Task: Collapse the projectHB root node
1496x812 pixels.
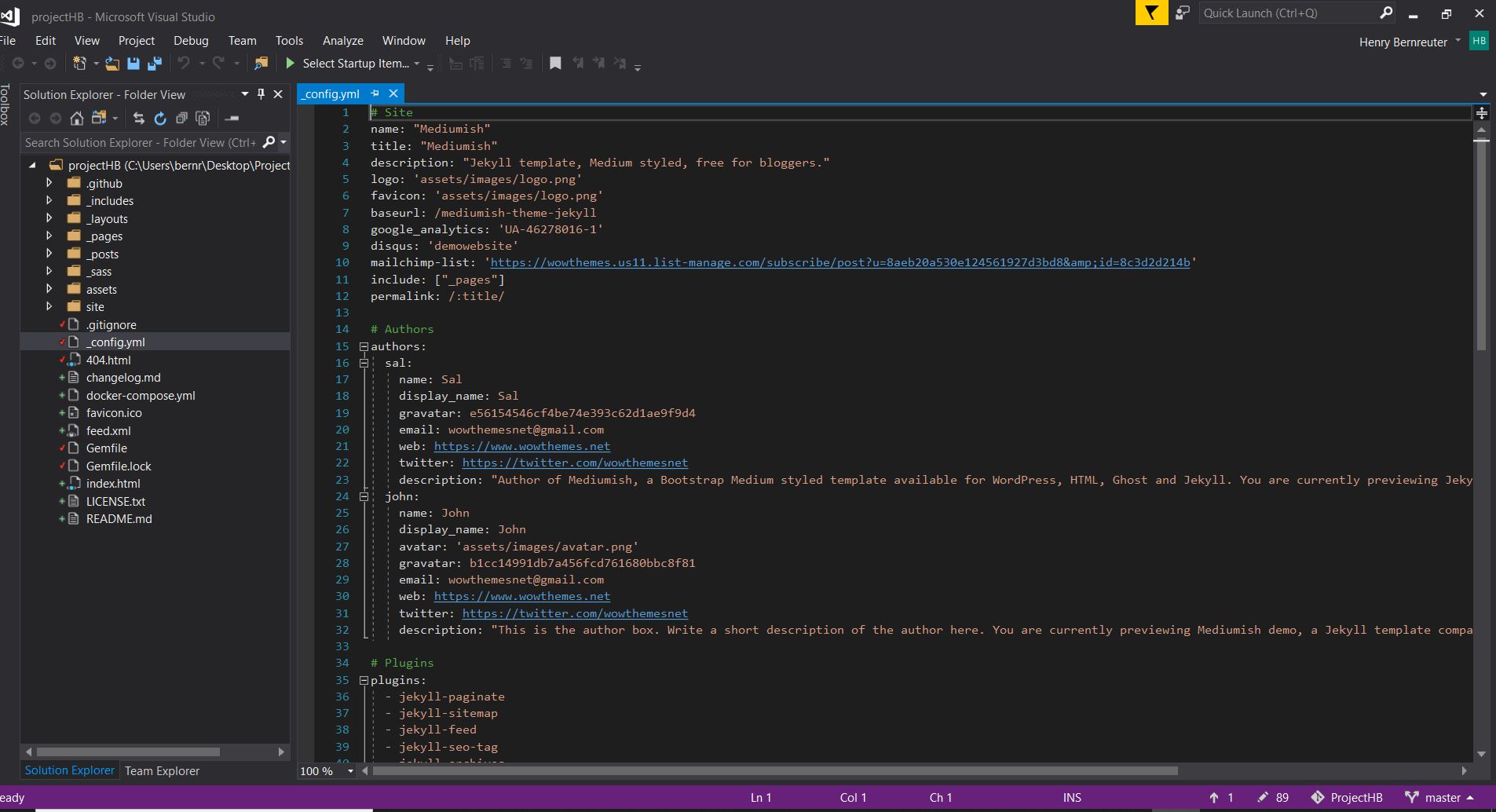Action: [32, 165]
